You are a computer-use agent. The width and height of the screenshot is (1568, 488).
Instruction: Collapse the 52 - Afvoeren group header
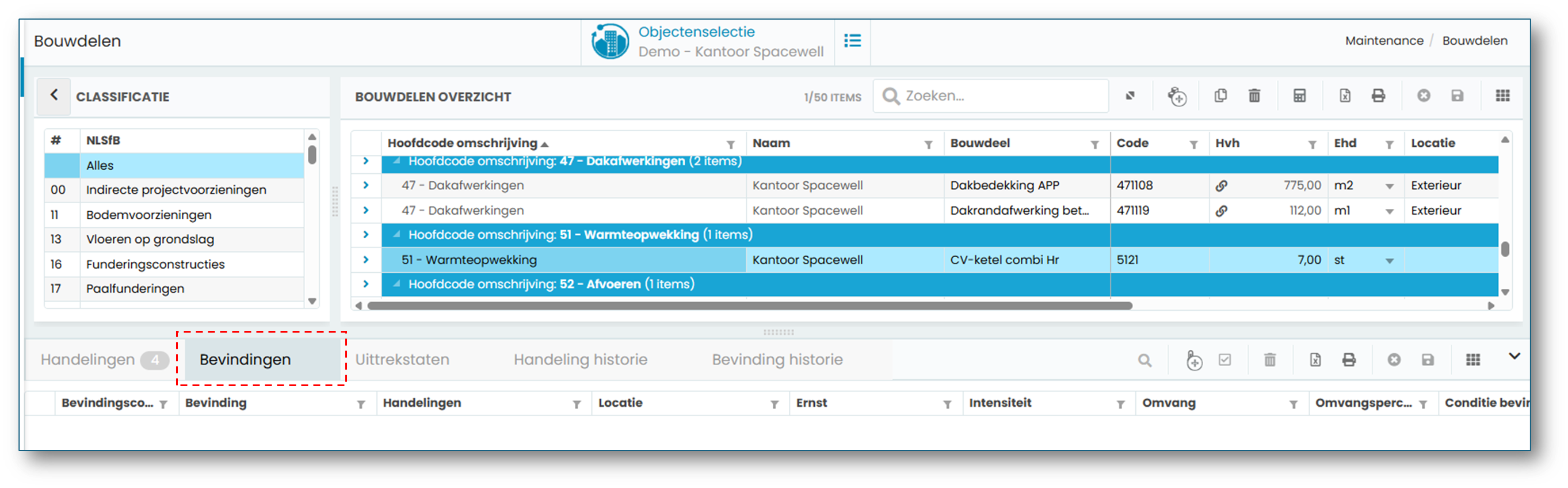tap(397, 284)
